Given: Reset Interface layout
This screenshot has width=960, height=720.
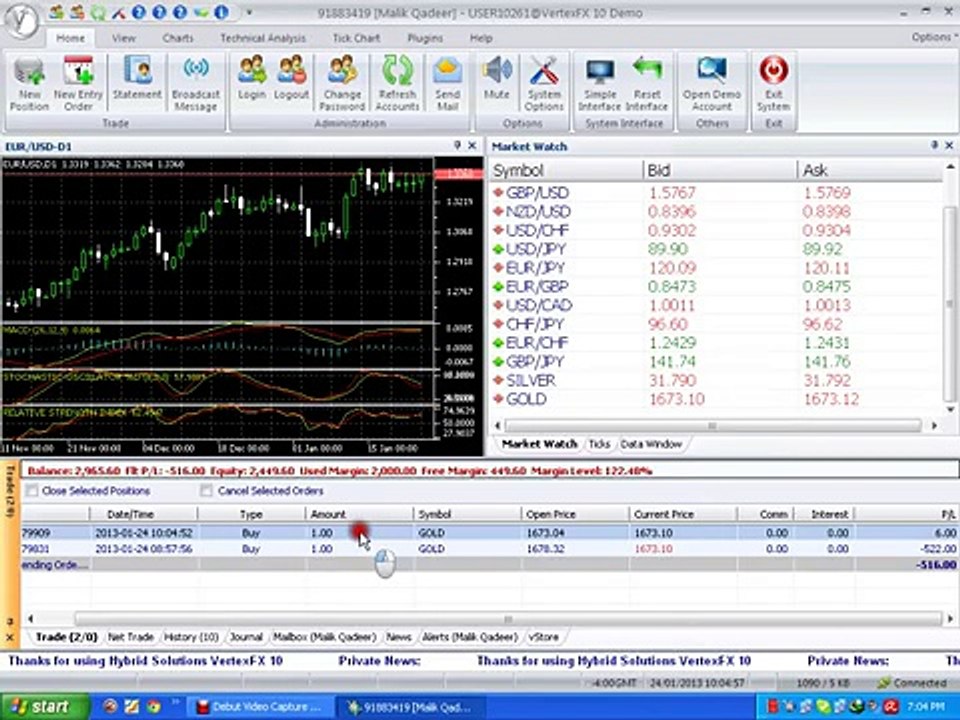Looking at the screenshot, I should [647, 84].
